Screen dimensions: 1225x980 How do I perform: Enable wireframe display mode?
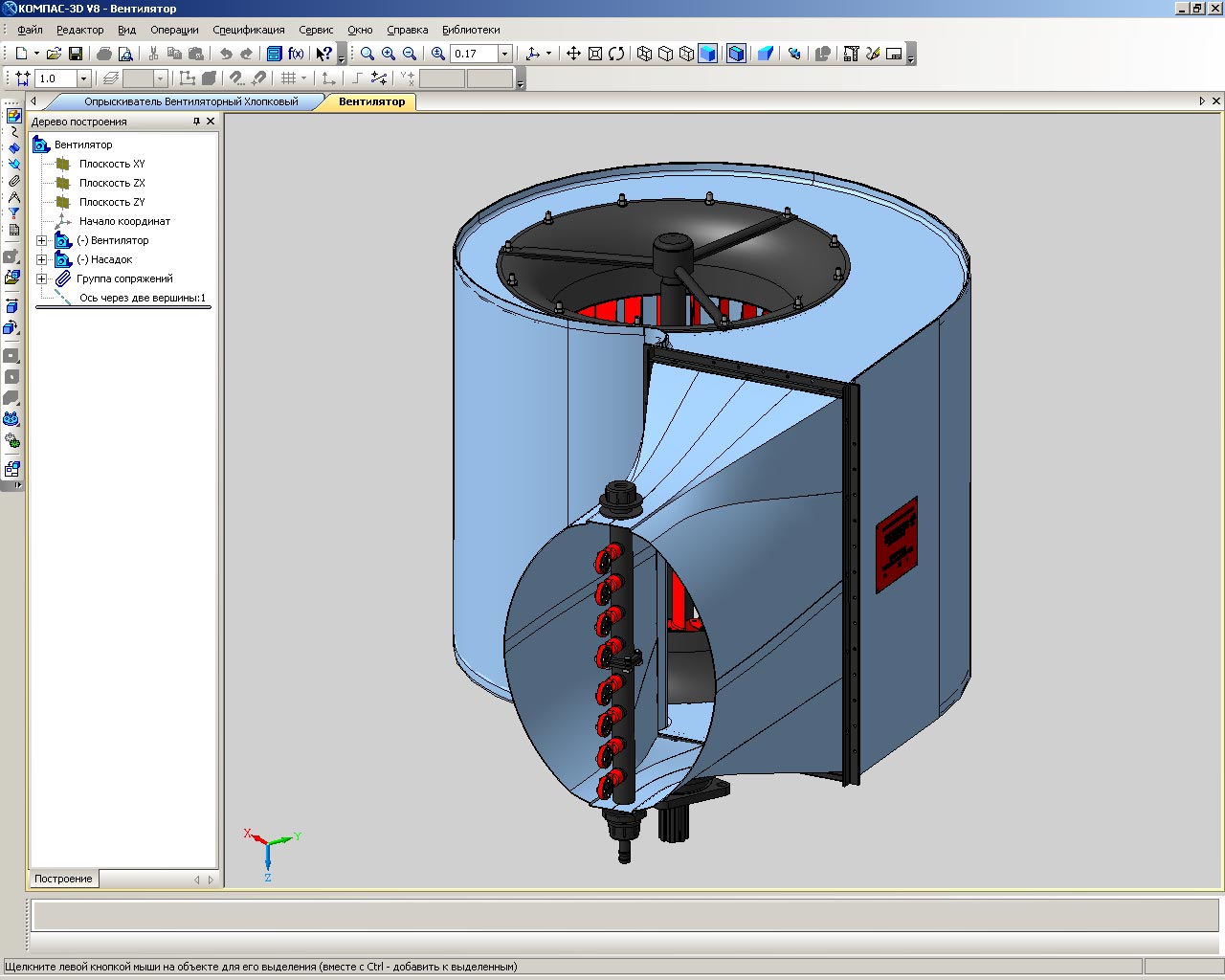tap(644, 54)
